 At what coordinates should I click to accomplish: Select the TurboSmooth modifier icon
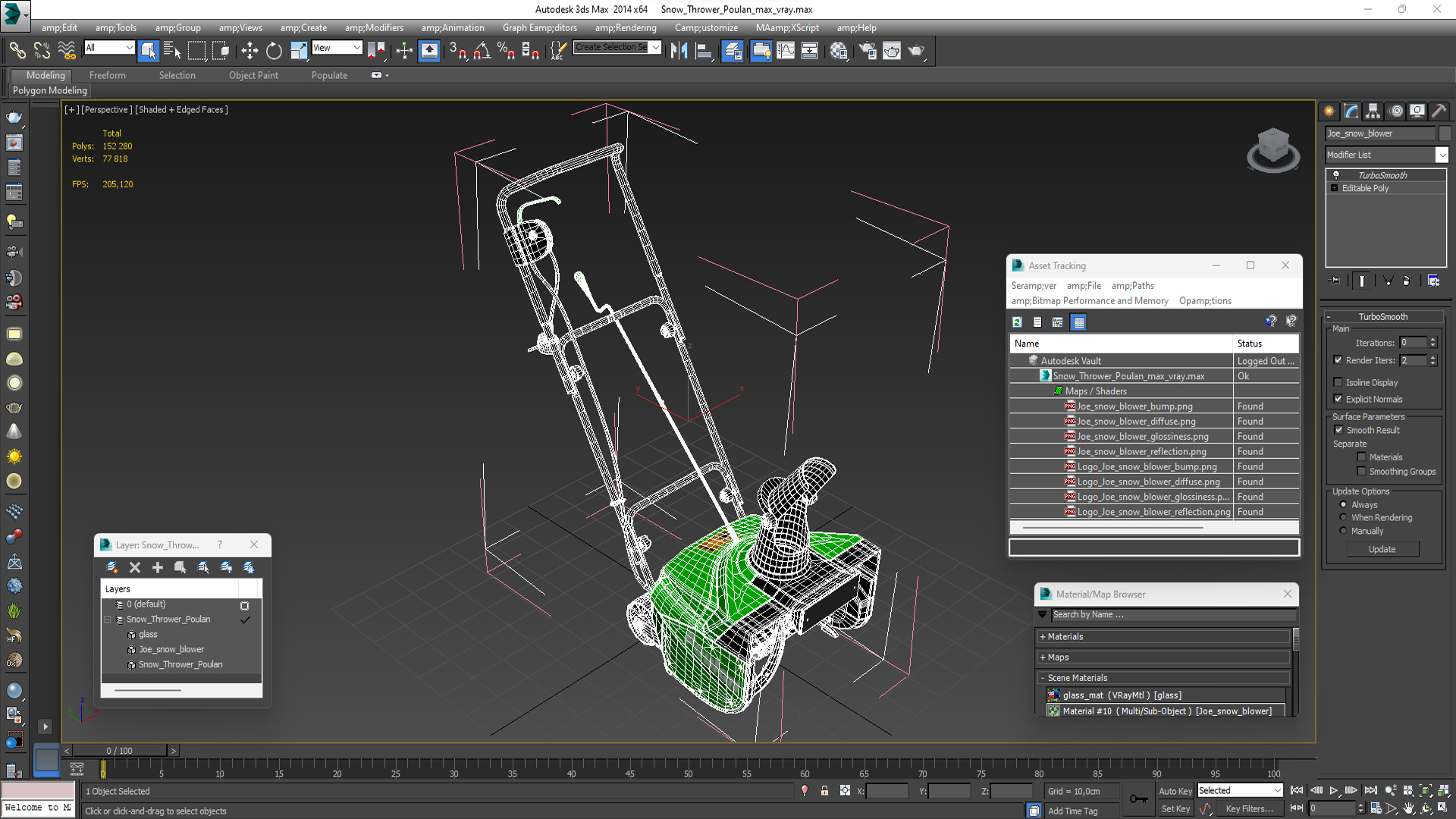point(1337,174)
